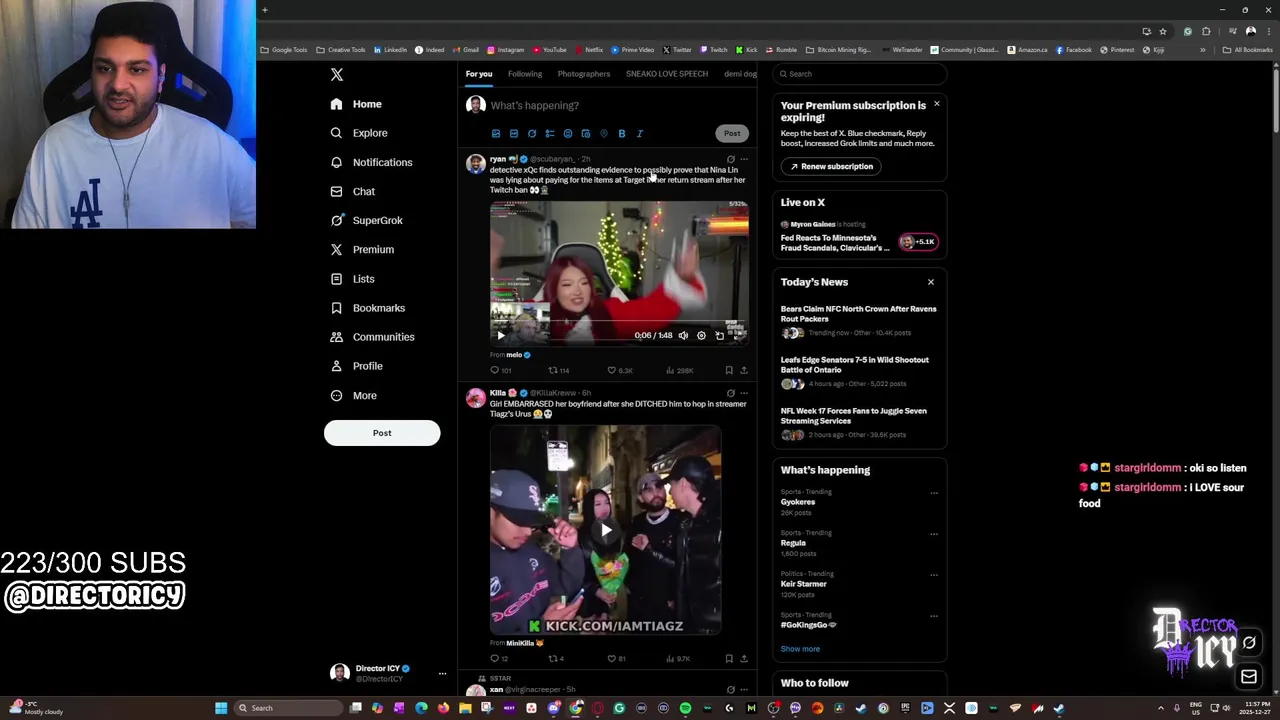Toggle bold text in composer
The height and width of the screenshot is (720, 1280).
pyautogui.click(x=622, y=133)
